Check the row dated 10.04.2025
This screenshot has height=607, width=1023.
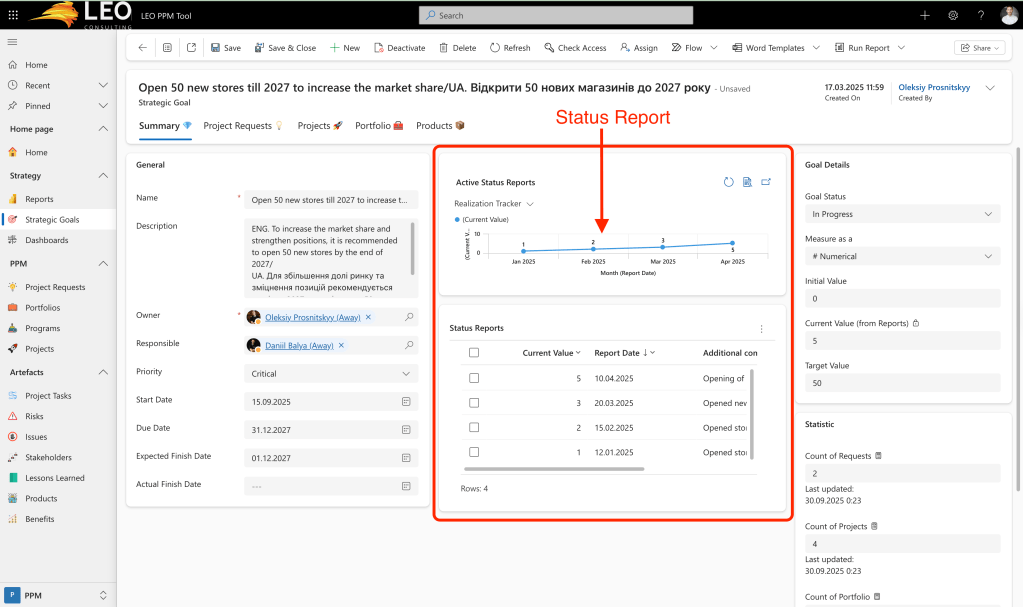click(x=474, y=378)
